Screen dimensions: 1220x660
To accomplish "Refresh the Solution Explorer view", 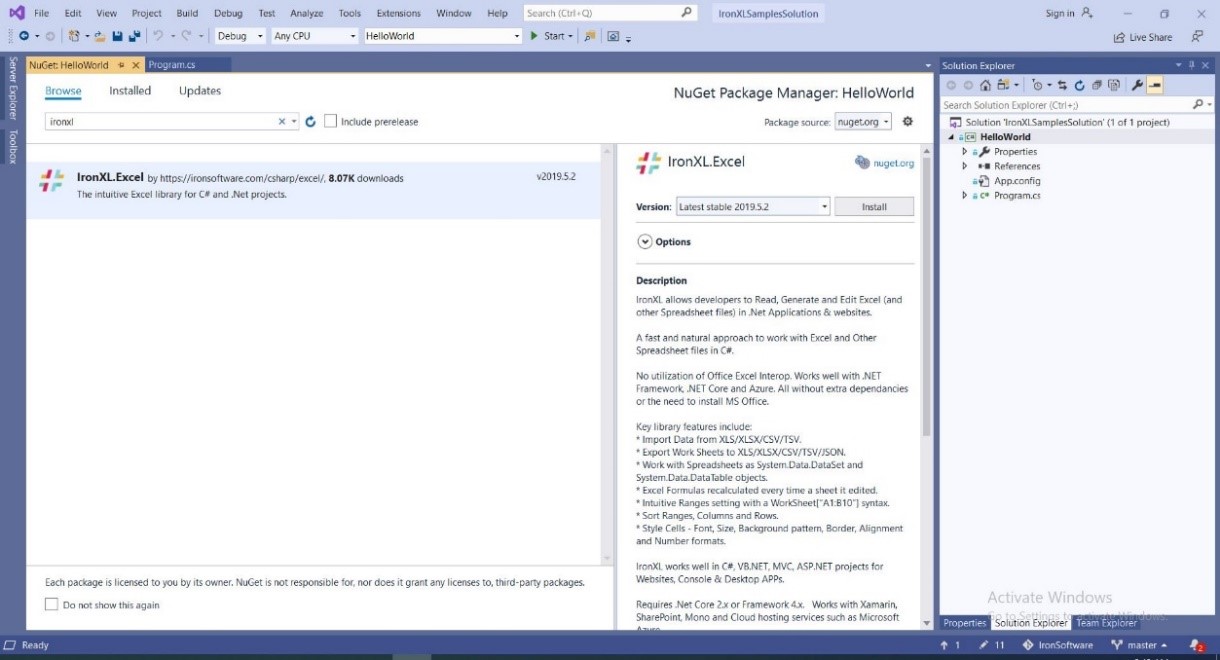I will tap(1080, 85).
